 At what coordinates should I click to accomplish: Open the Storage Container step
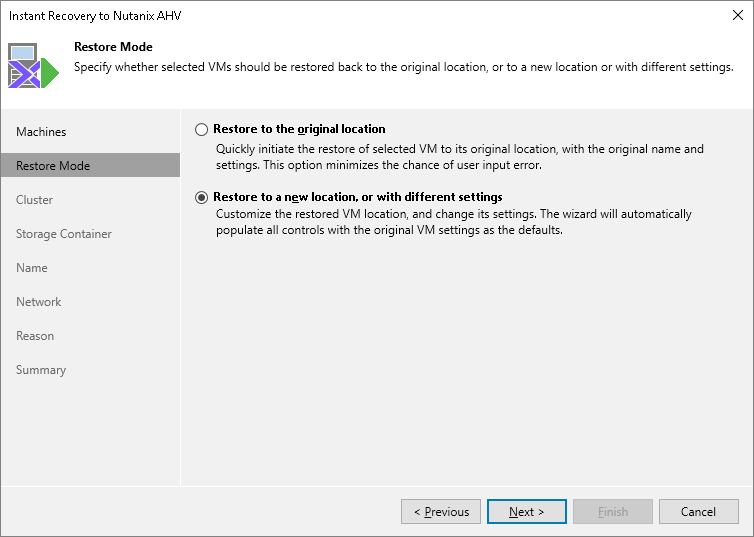64,234
